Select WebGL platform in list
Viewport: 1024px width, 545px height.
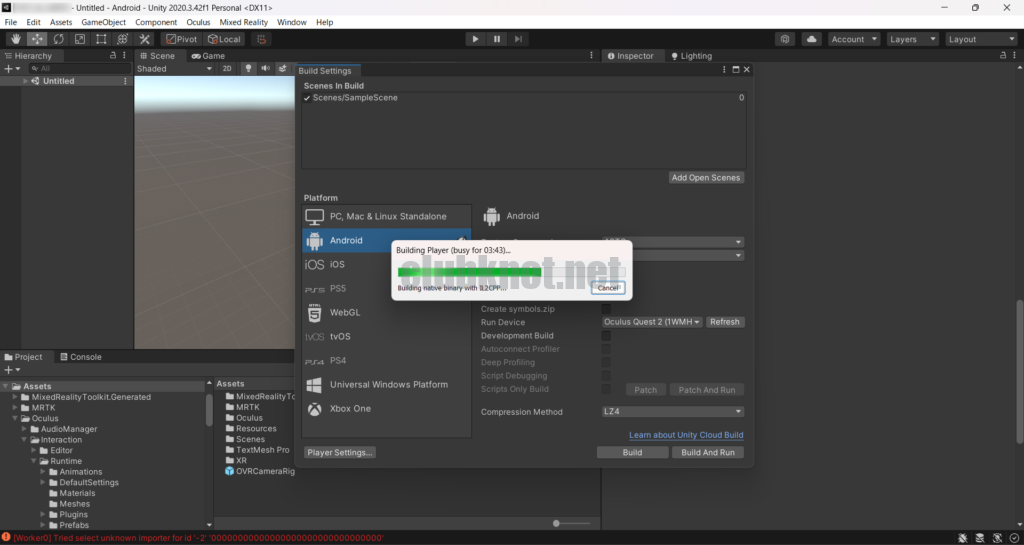click(345, 312)
